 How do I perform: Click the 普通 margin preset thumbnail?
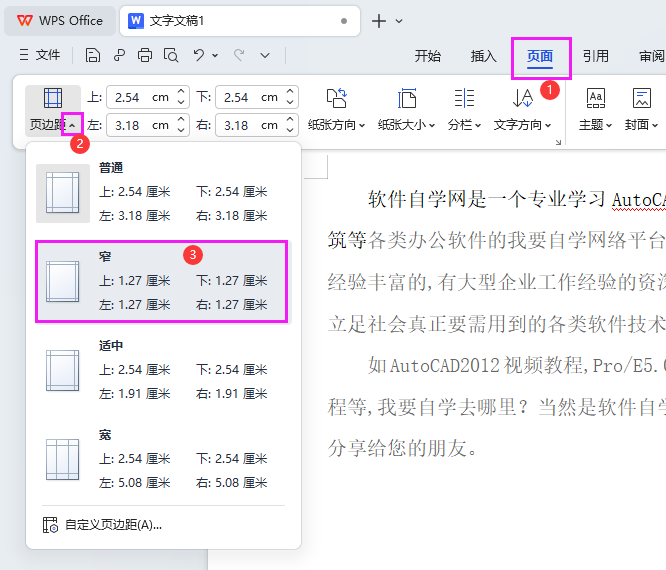63,193
